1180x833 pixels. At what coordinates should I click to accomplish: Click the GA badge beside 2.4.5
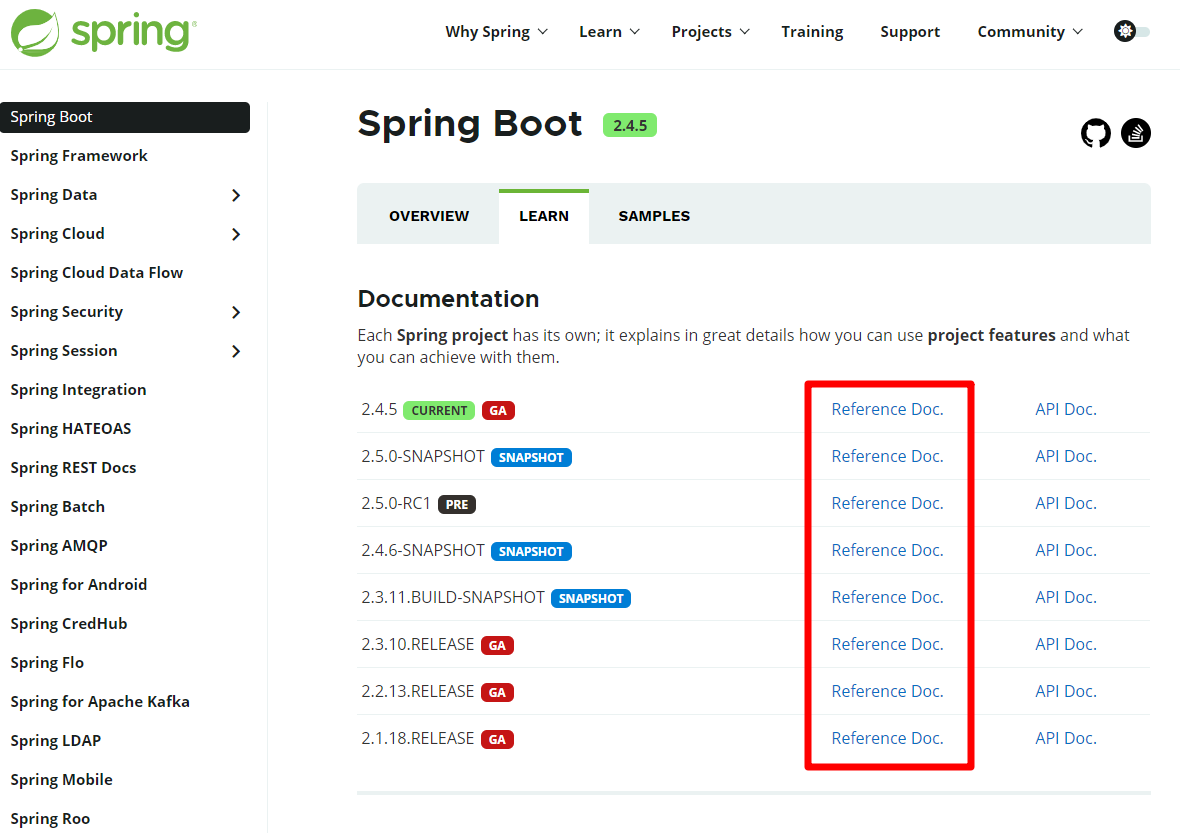(498, 411)
